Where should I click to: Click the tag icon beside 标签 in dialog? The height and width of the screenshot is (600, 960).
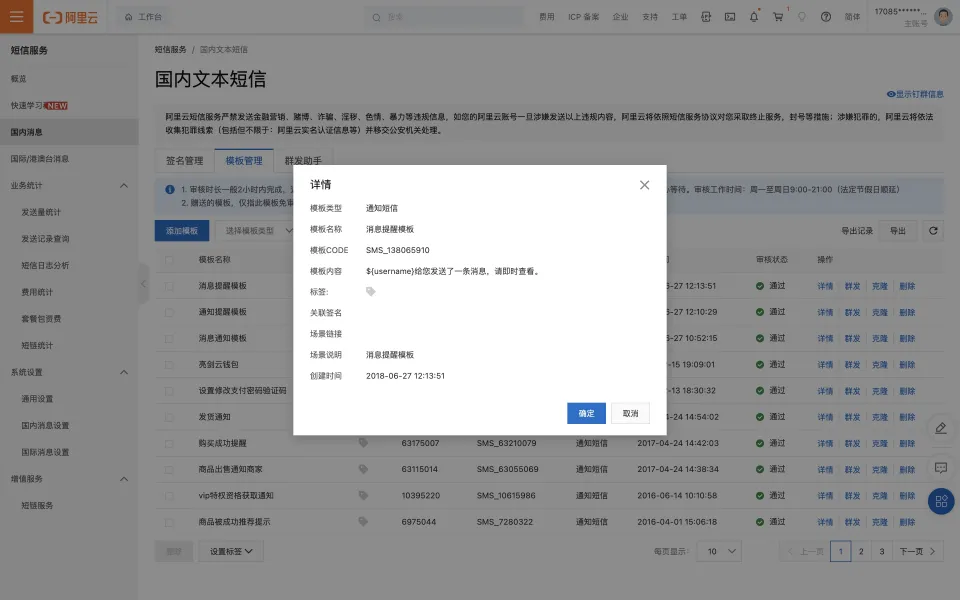point(370,291)
